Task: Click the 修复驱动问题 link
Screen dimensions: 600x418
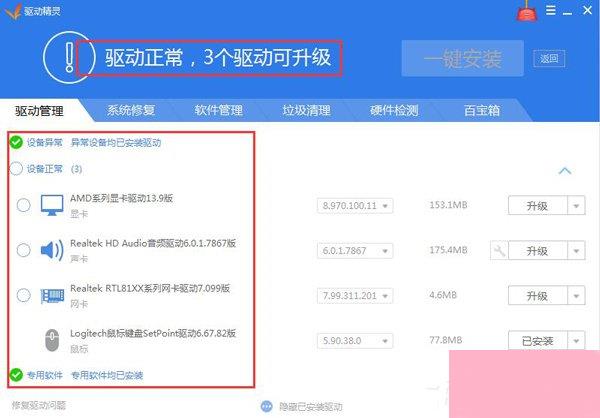Action: tap(39, 405)
